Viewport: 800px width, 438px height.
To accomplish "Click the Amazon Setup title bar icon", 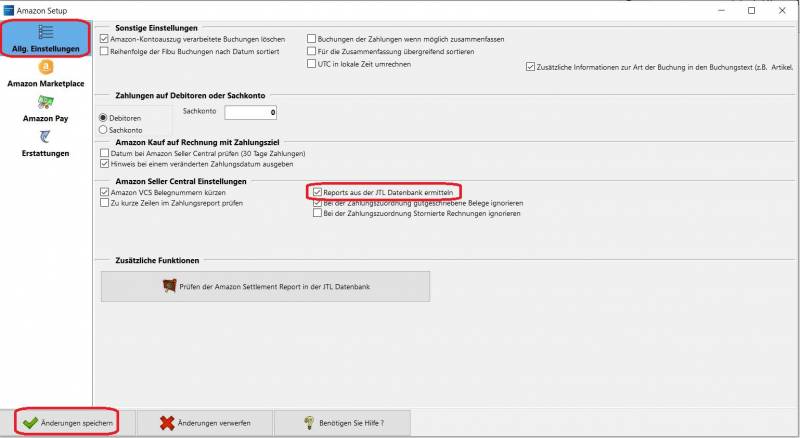I will click(9, 9).
